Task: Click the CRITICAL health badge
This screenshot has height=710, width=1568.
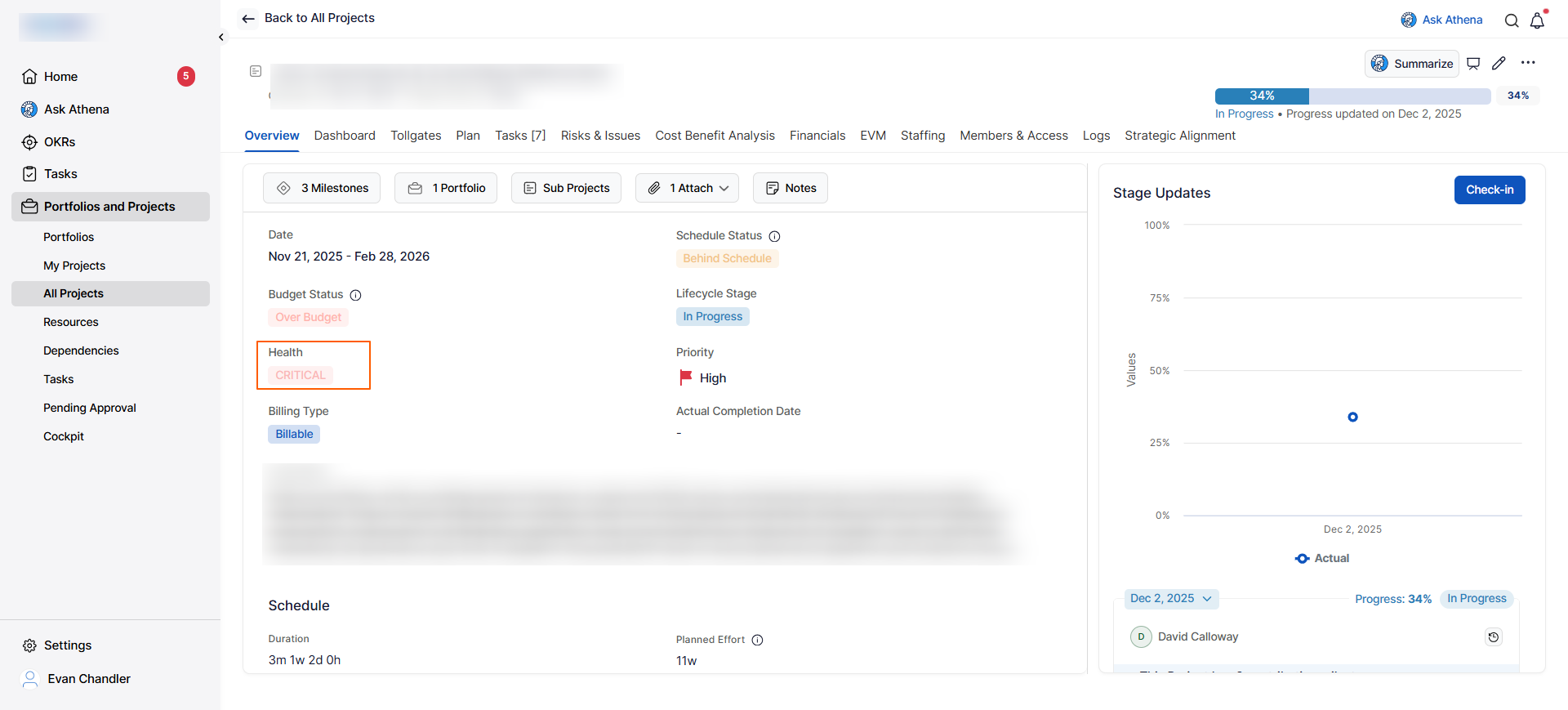Action: click(x=300, y=375)
